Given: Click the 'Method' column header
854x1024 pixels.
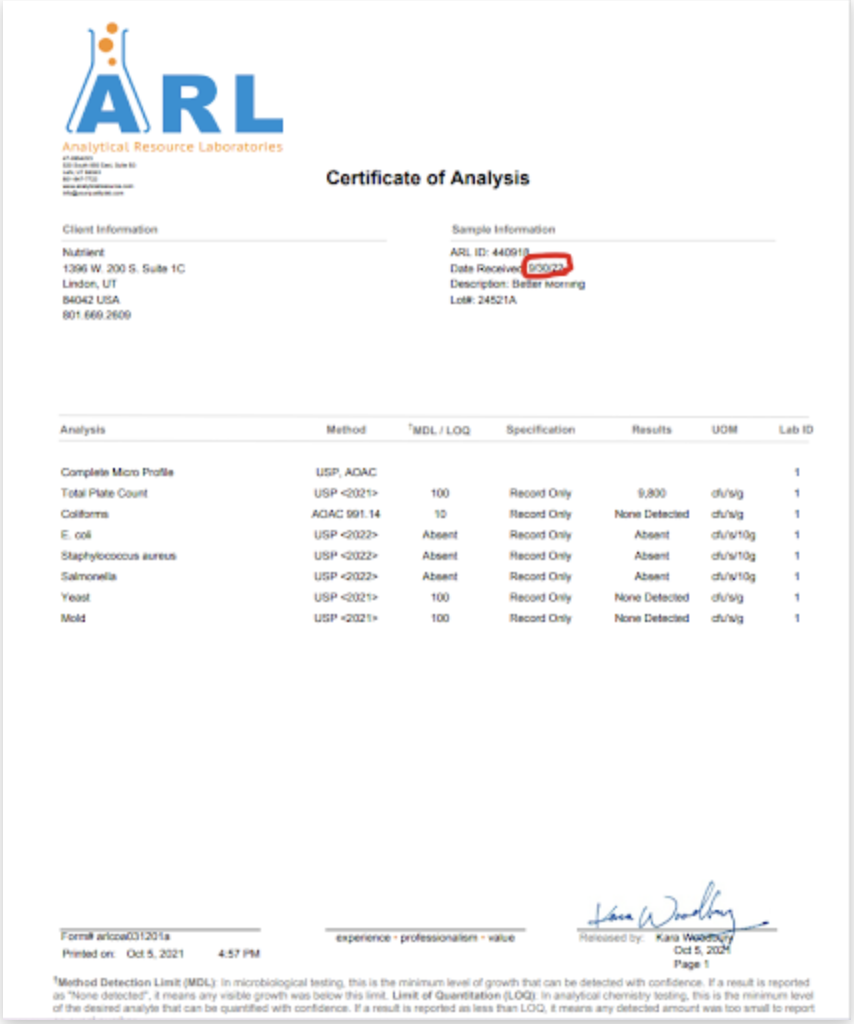Looking at the screenshot, I should click(346, 430).
